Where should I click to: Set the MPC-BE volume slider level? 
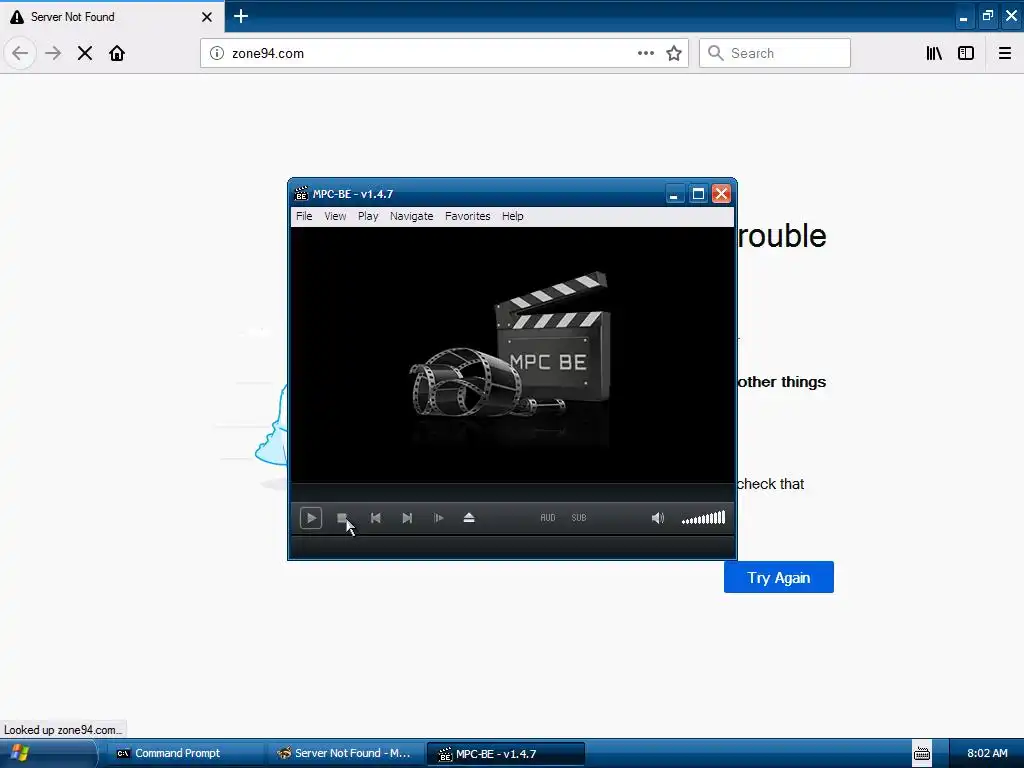[x=703, y=518]
